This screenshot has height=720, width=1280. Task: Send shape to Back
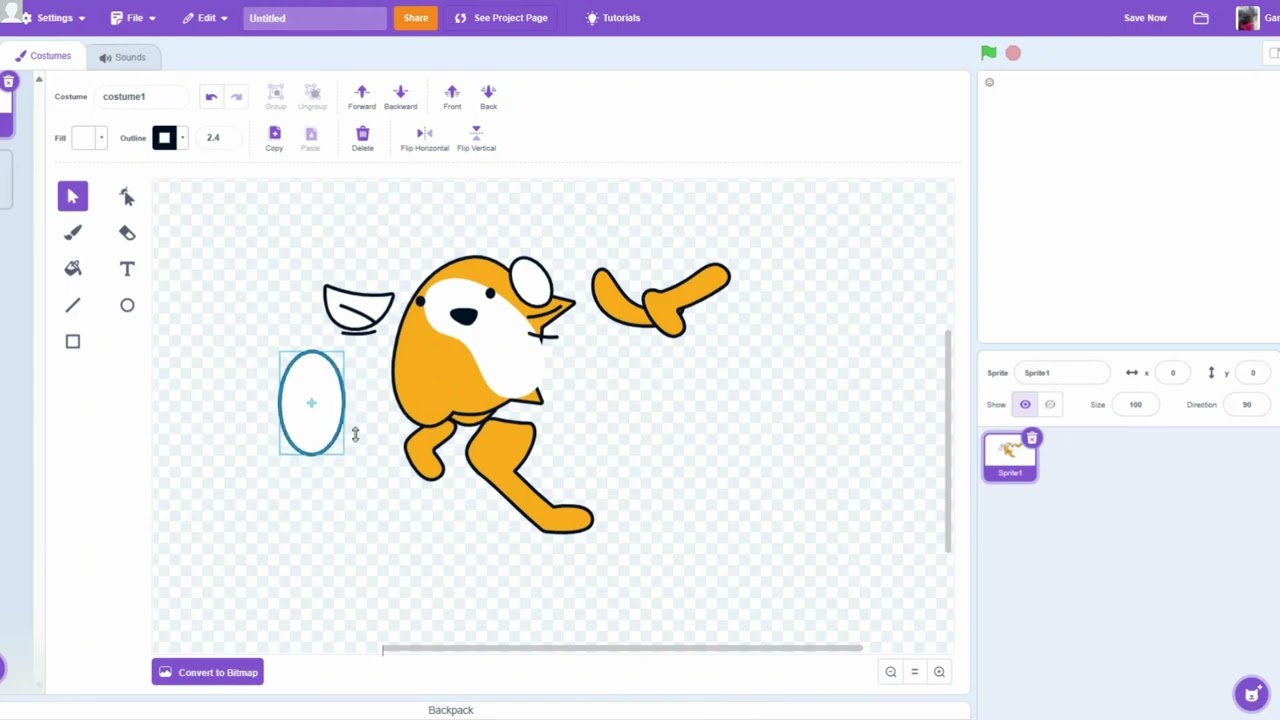coord(488,97)
